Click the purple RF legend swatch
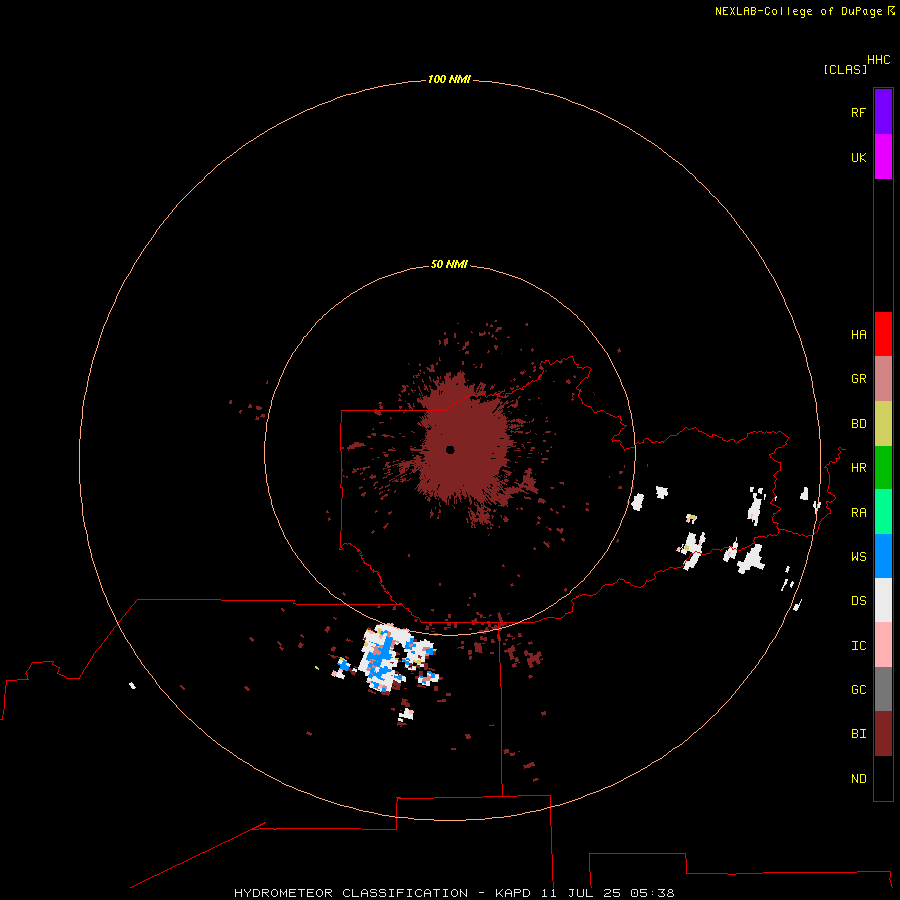Screen dimensions: 900x900 [883, 112]
